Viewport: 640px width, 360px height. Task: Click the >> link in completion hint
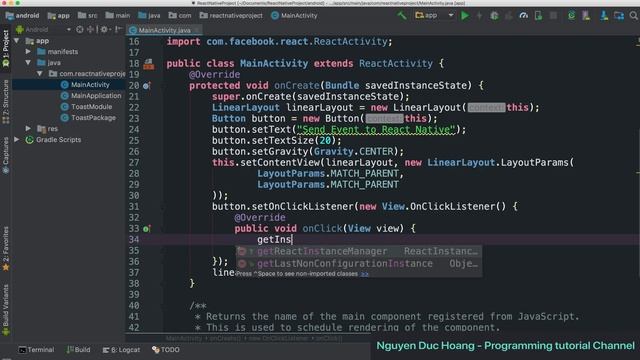pos(364,274)
